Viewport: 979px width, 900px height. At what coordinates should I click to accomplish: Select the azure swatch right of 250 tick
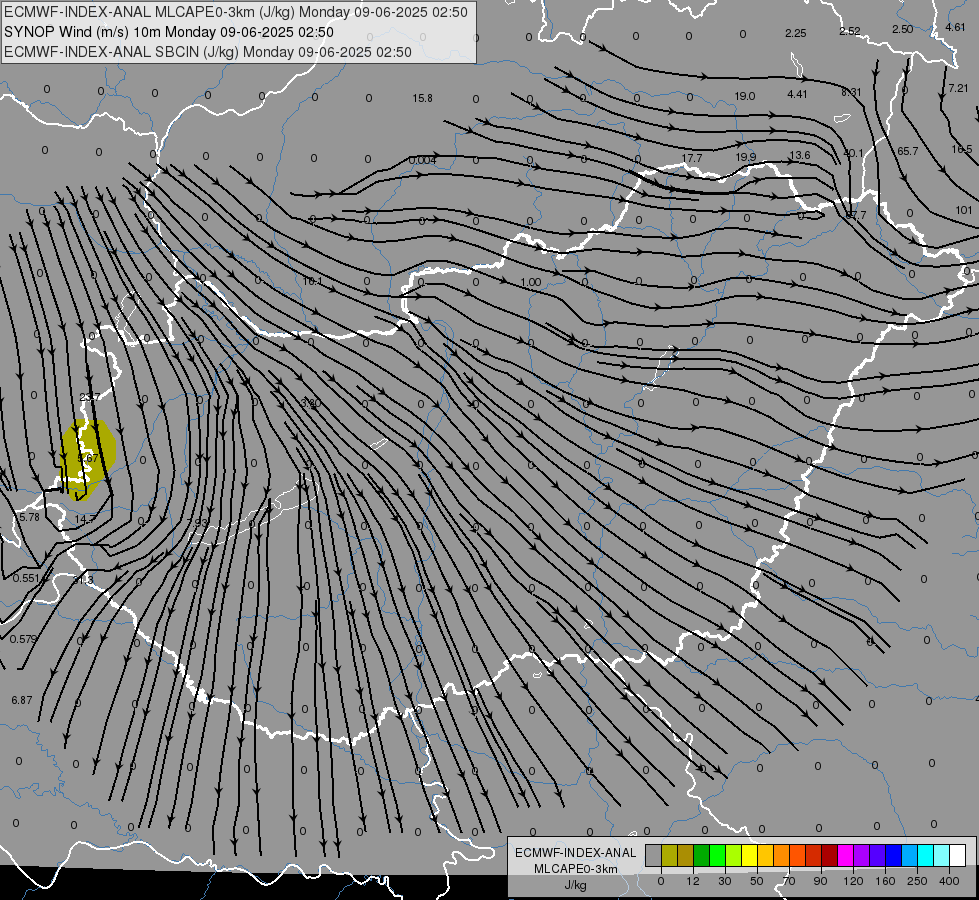coord(910,855)
